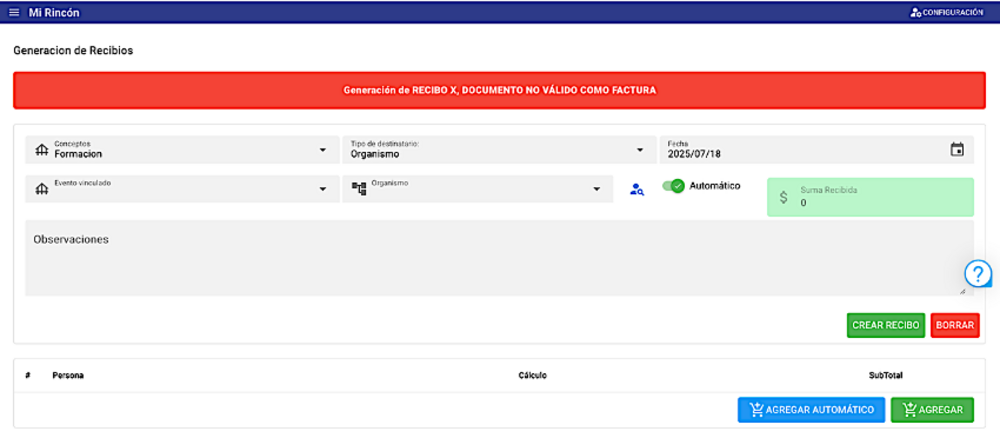Click the Conceptos building icon
This screenshot has width=1000, height=438.
pos(41,150)
